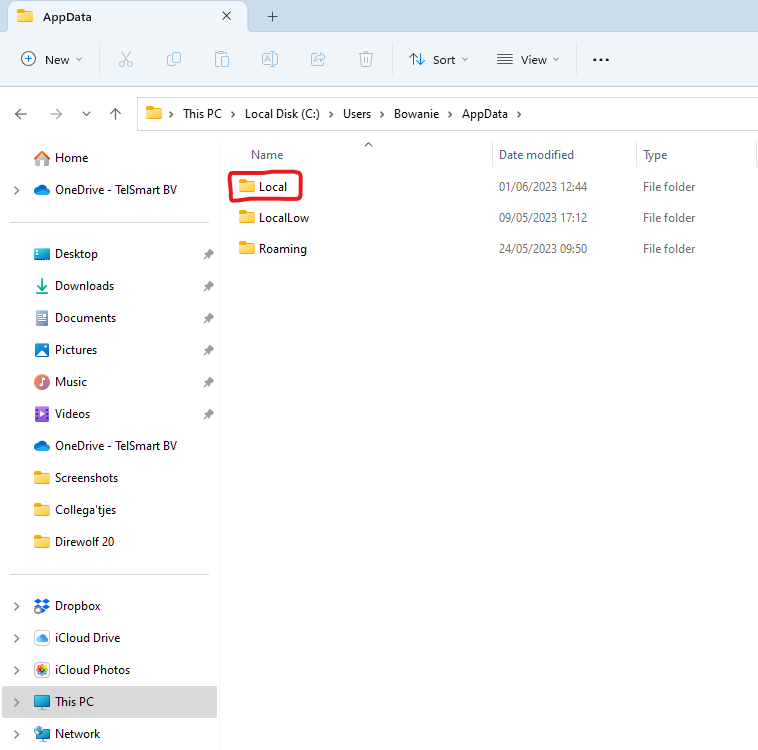Screen dimensions: 758x750
Task: Open See more three-dots menu
Action: point(600,60)
